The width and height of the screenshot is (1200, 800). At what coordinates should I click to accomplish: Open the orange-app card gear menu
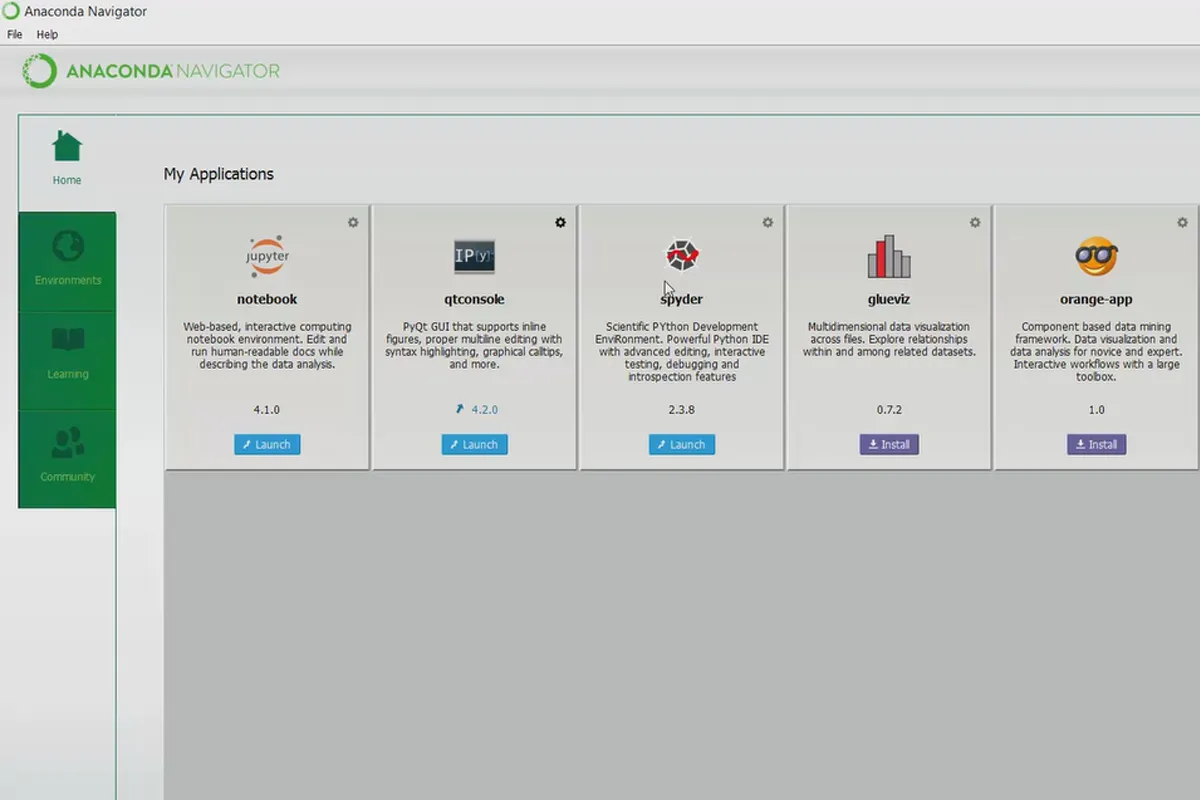[x=1182, y=222]
